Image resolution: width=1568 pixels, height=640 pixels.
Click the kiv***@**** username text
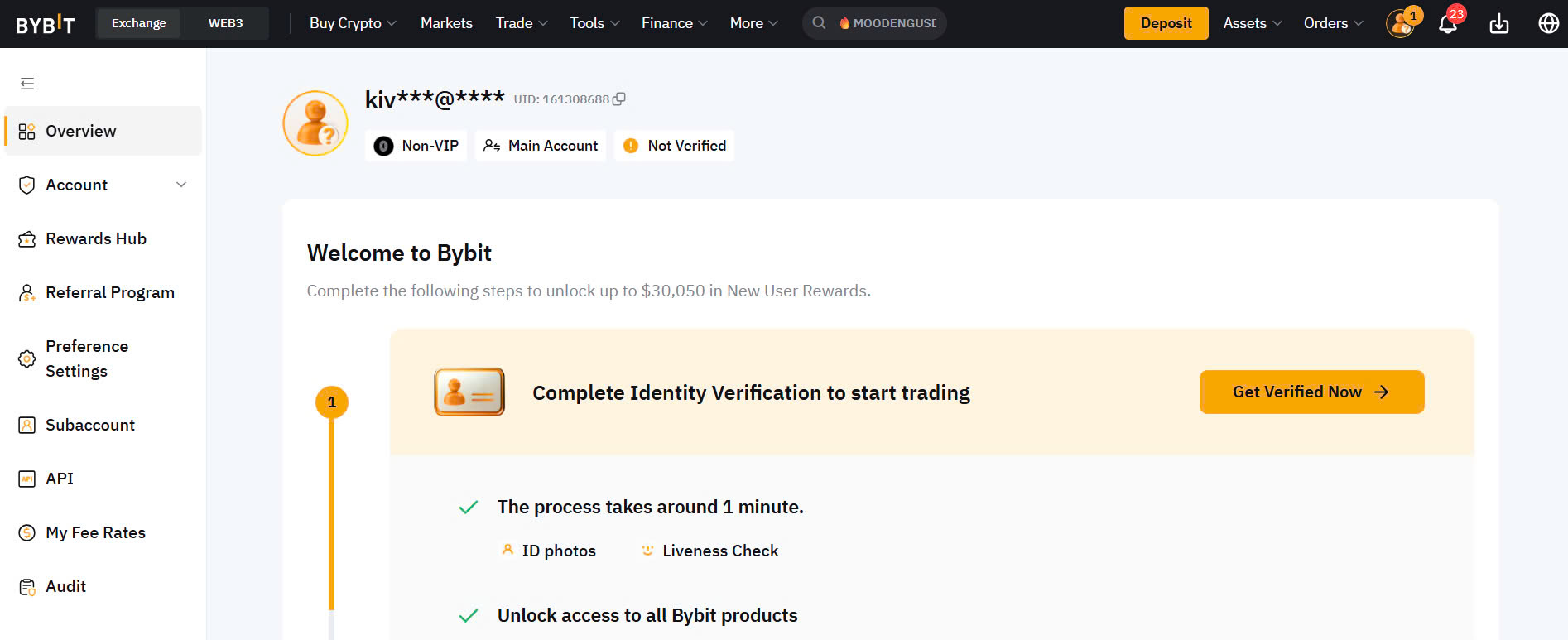coord(435,99)
